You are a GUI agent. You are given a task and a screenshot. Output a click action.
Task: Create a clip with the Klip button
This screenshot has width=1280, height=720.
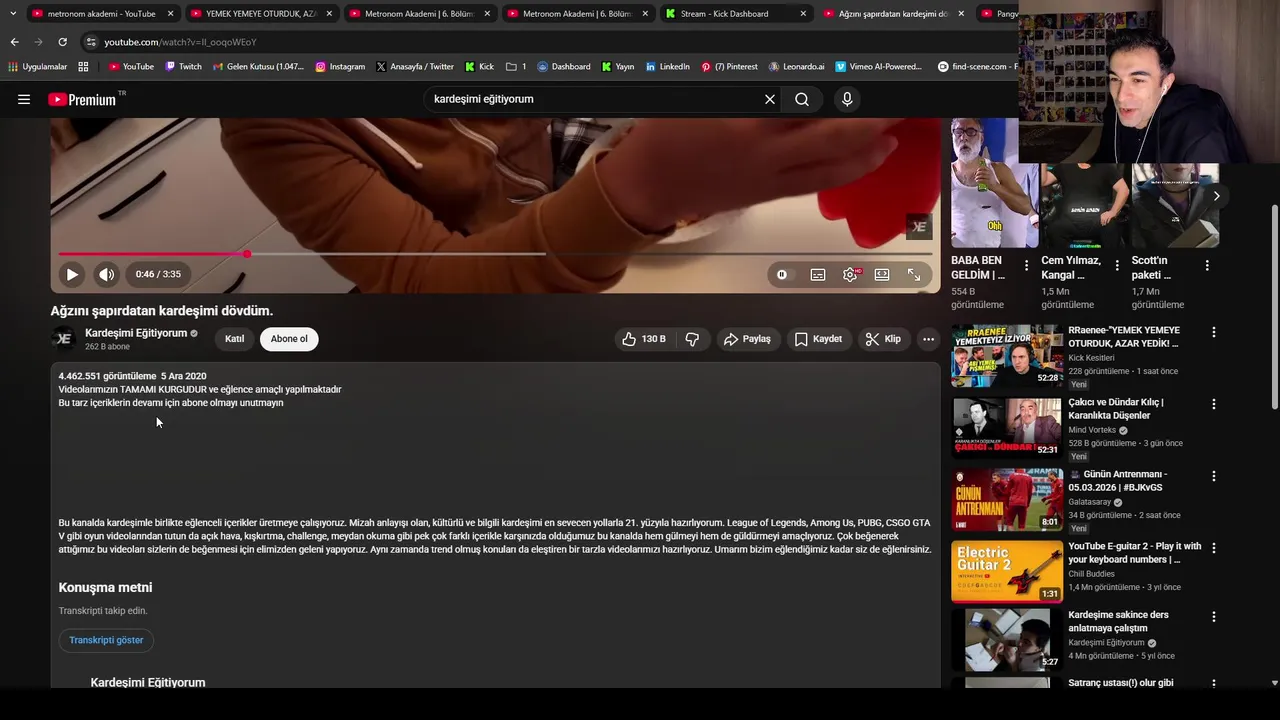coord(883,339)
